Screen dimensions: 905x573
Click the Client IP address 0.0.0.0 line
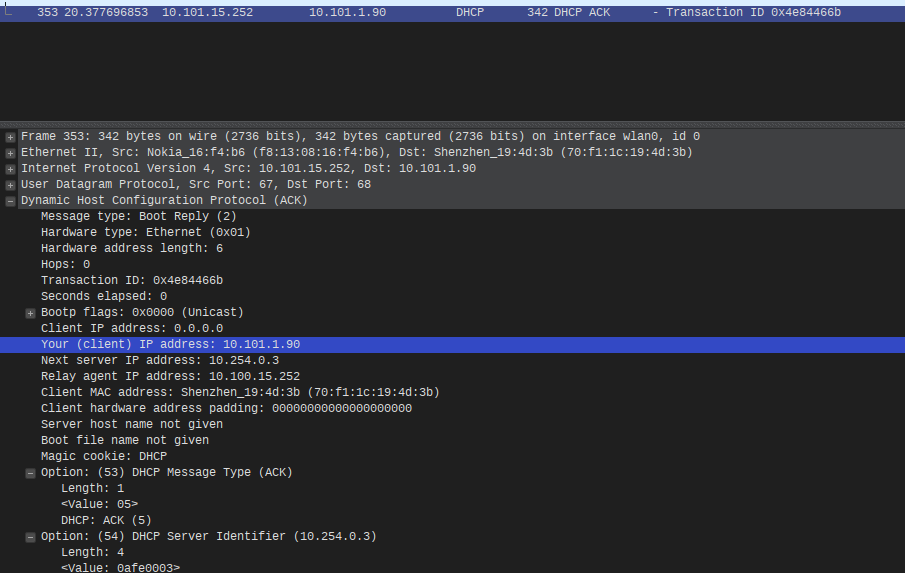131,329
